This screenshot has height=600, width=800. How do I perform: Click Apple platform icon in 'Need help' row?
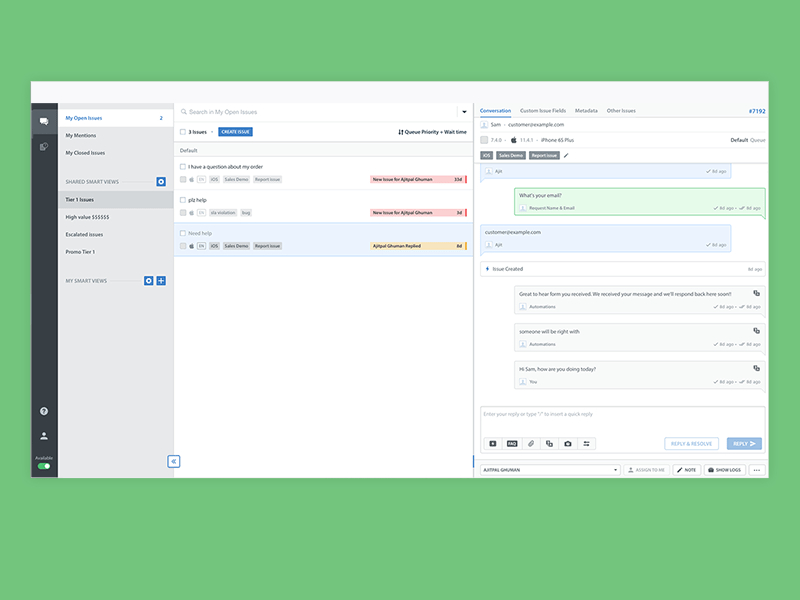coord(192,245)
